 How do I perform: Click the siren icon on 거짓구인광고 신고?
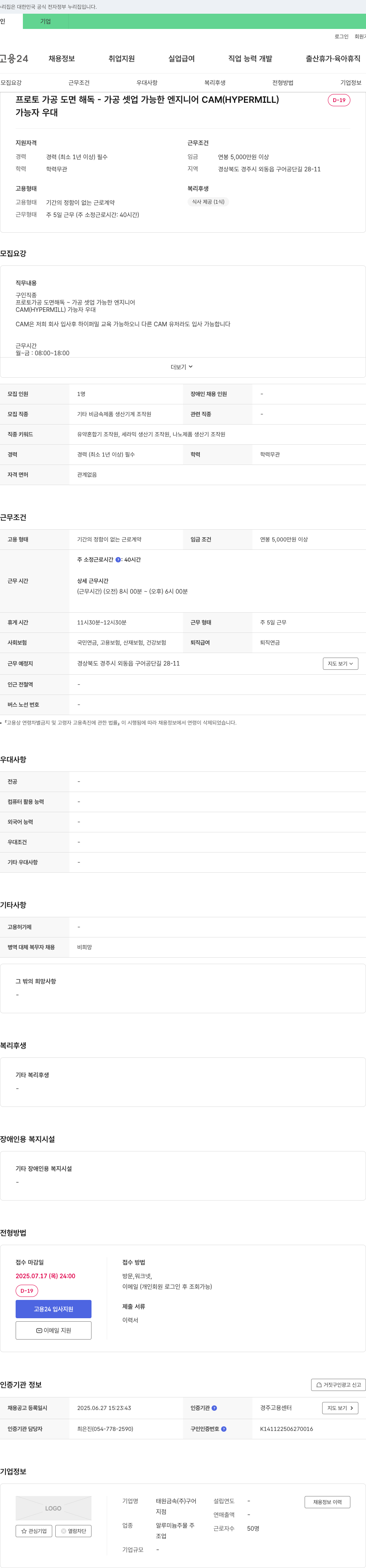(319, 1385)
